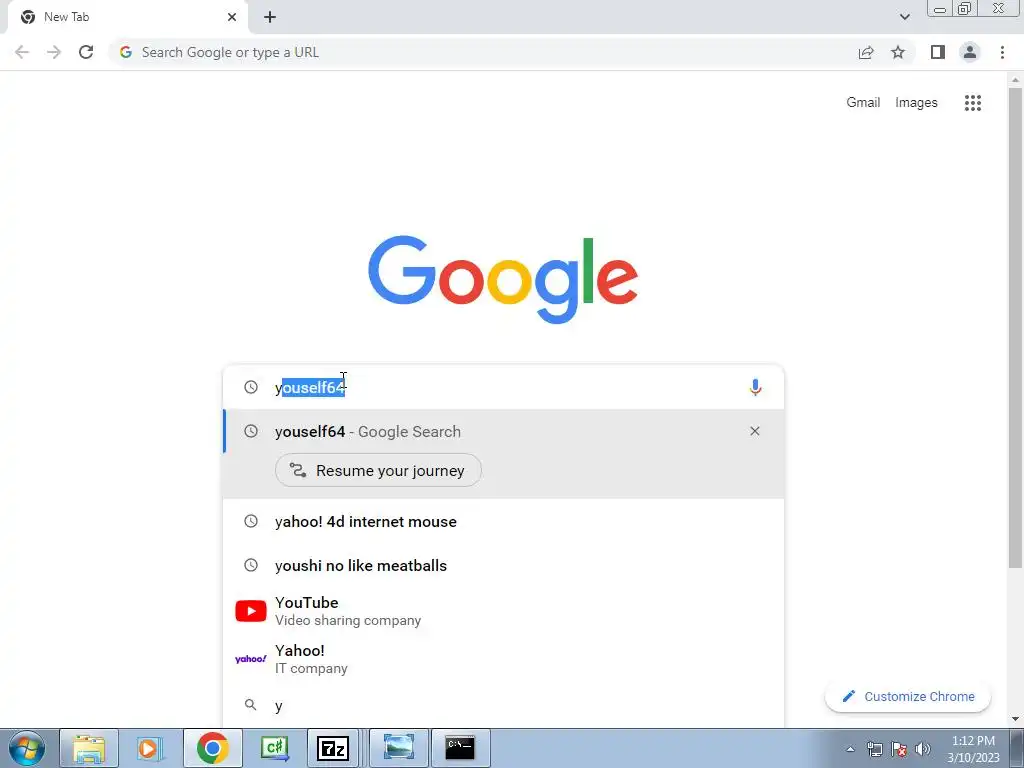Select the plain 'y' search suggestion

504,705
